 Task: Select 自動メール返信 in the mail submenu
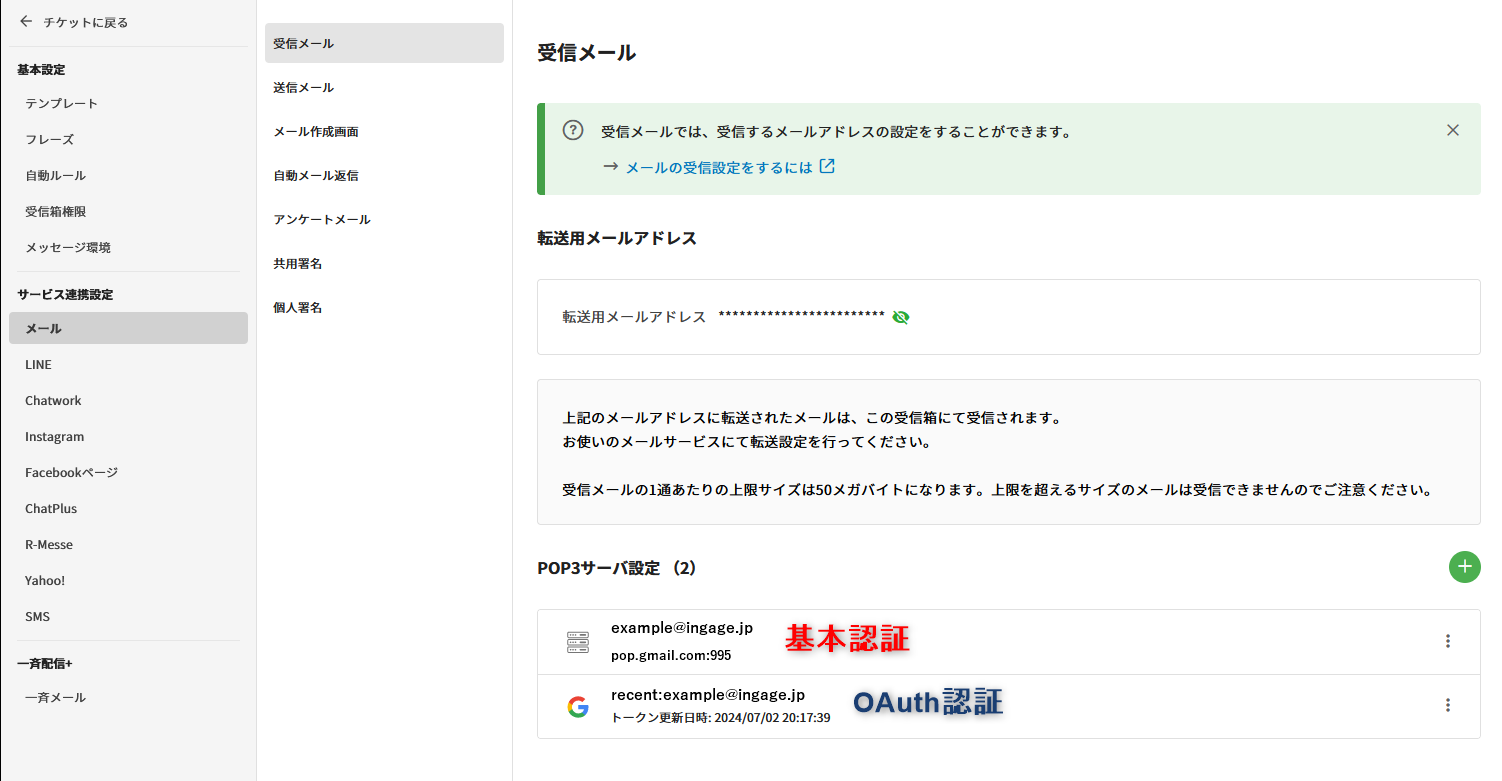pyautogui.click(x=316, y=176)
